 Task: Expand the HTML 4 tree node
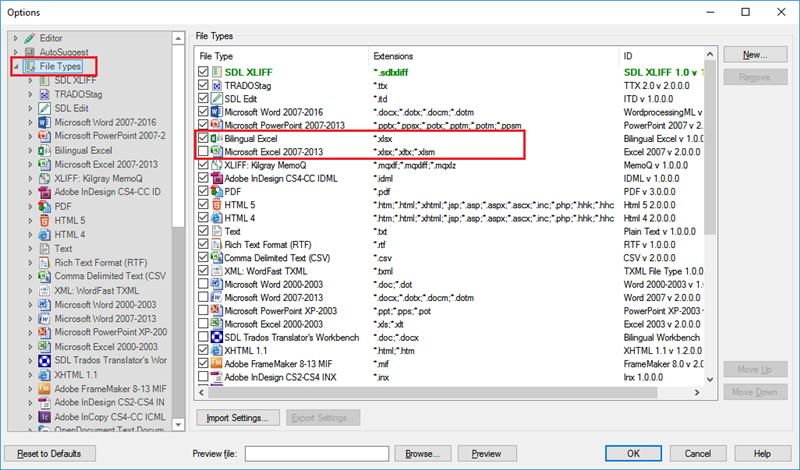click(30, 235)
